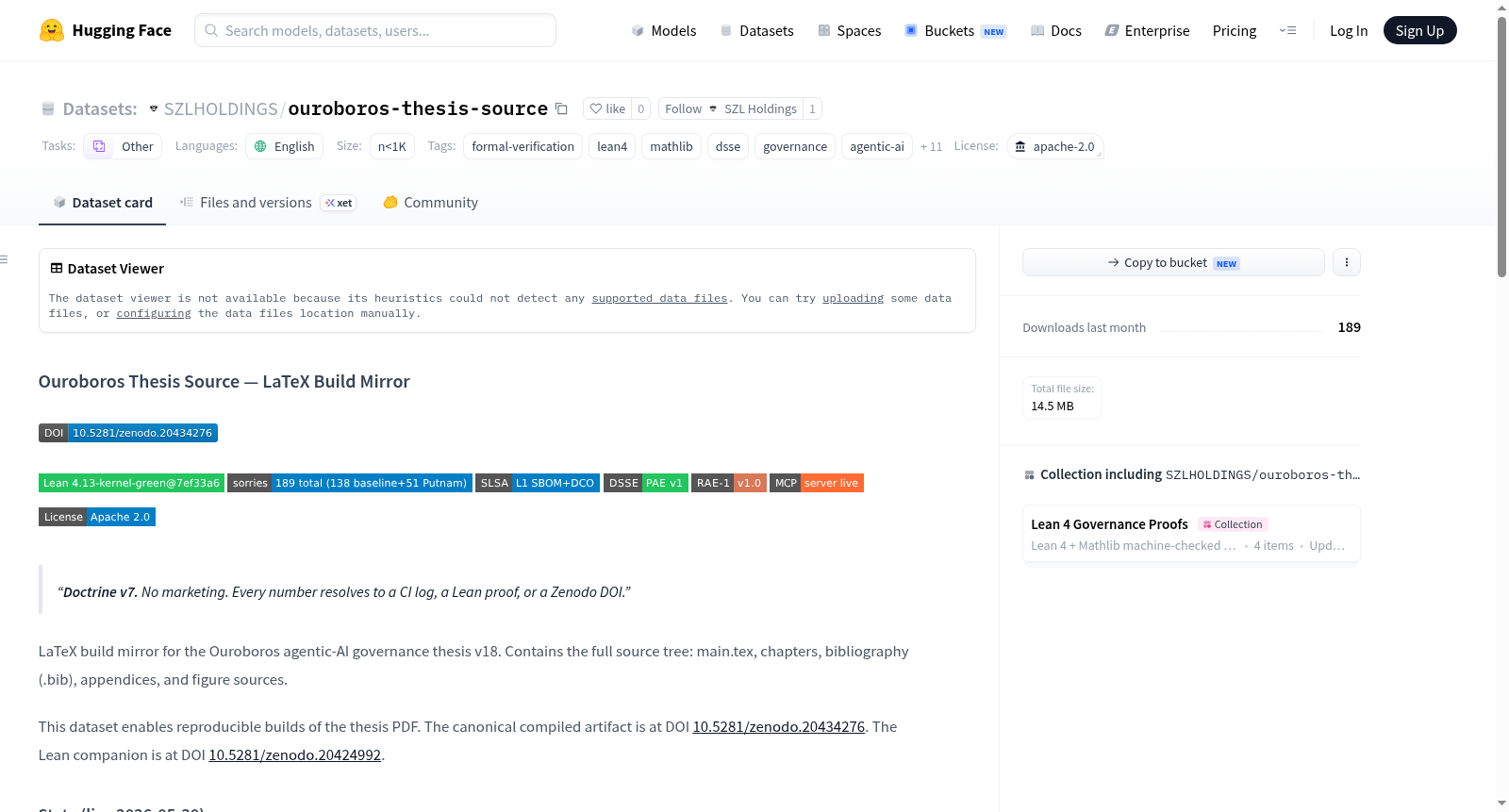Click the Log In link
The image size is (1509, 812).
(1349, 31)
